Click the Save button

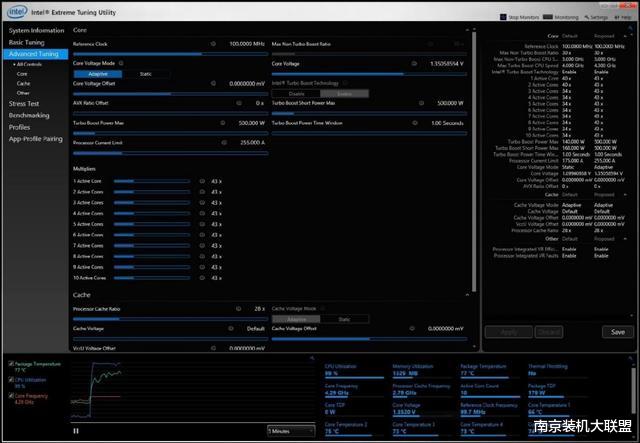coord(617,332)
